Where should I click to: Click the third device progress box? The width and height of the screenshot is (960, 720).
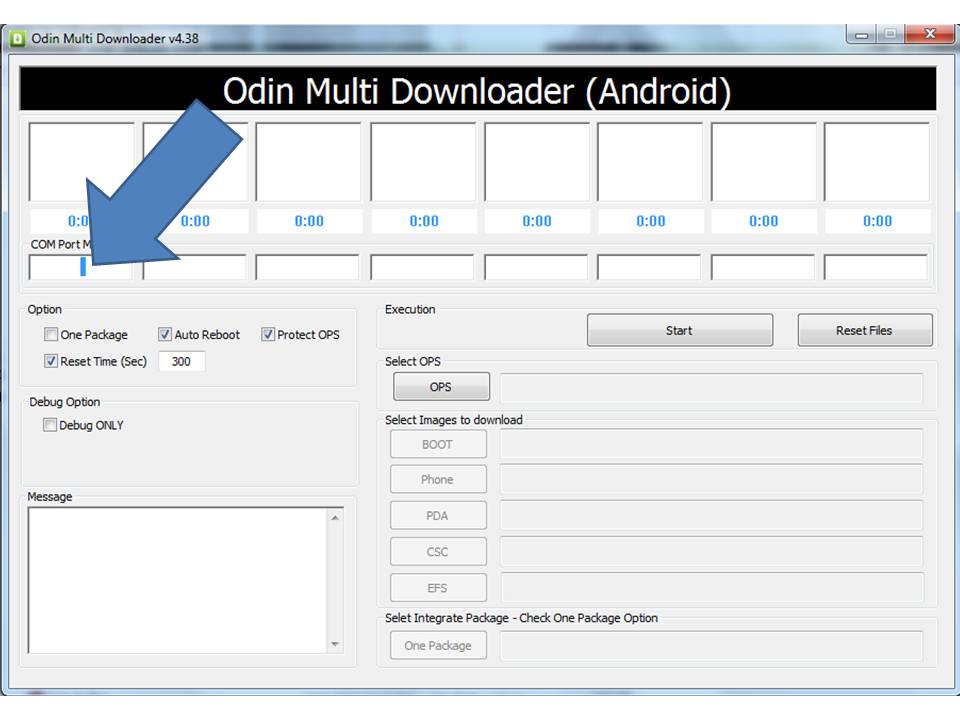coord(308,162)
